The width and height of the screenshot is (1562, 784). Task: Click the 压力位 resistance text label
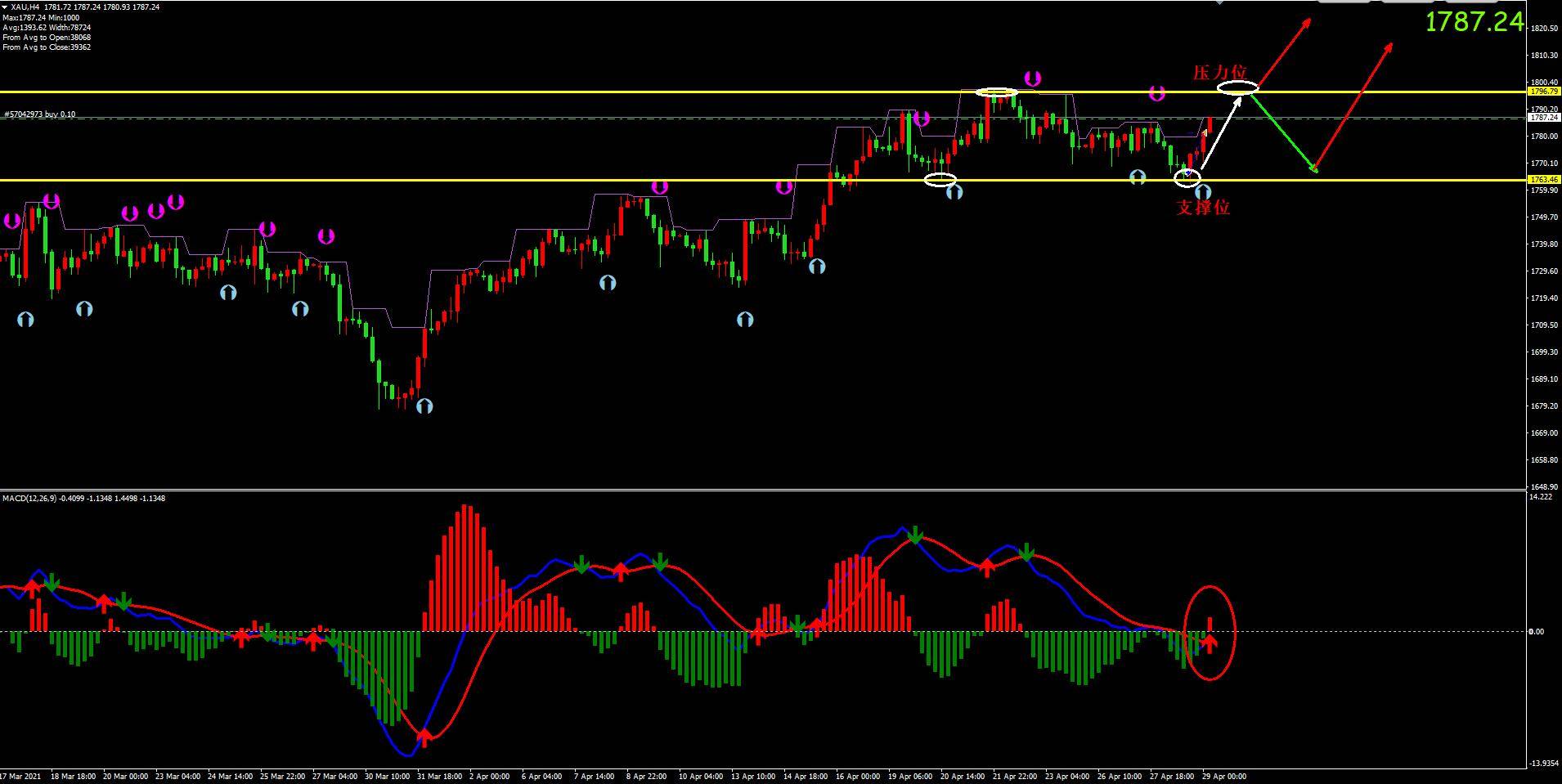point(1220,73)
